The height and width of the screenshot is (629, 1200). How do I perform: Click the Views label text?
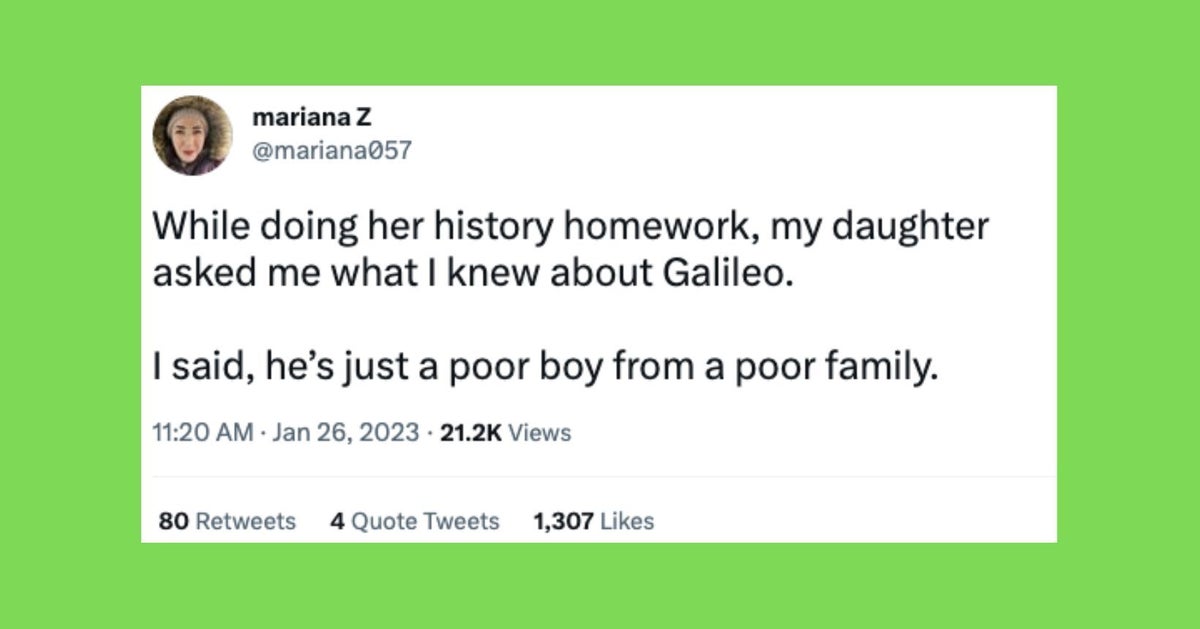[540, 432]
